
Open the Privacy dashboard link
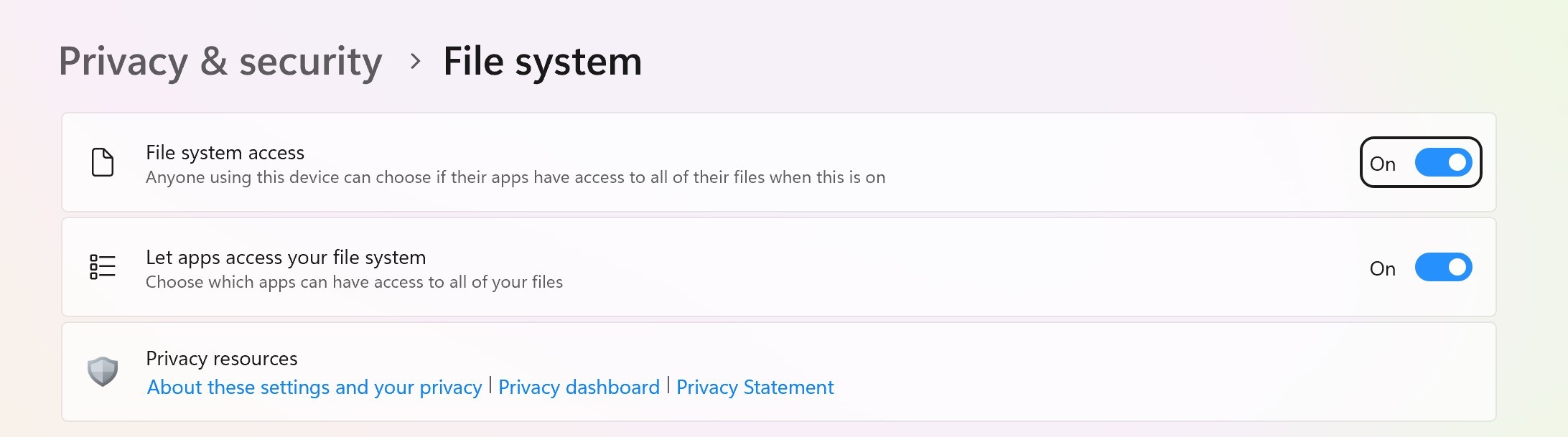click(x=579, y=387)
